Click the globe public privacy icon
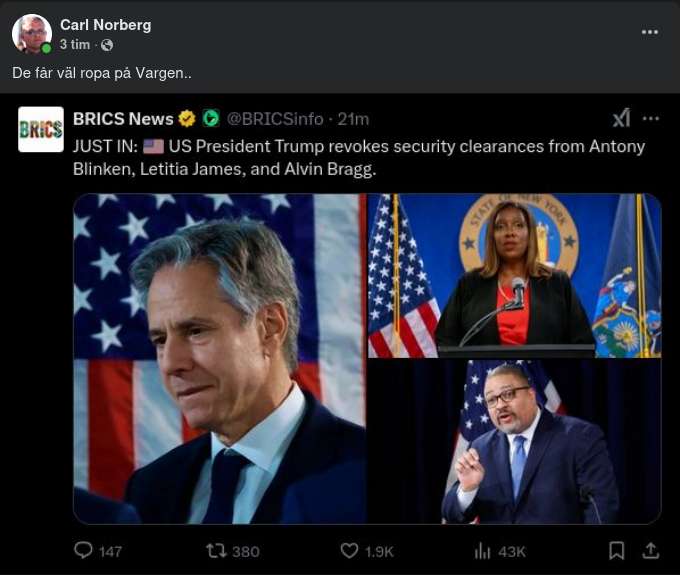Image resolution: width=680 pixels, height=575 pixels. coord(107,45)
